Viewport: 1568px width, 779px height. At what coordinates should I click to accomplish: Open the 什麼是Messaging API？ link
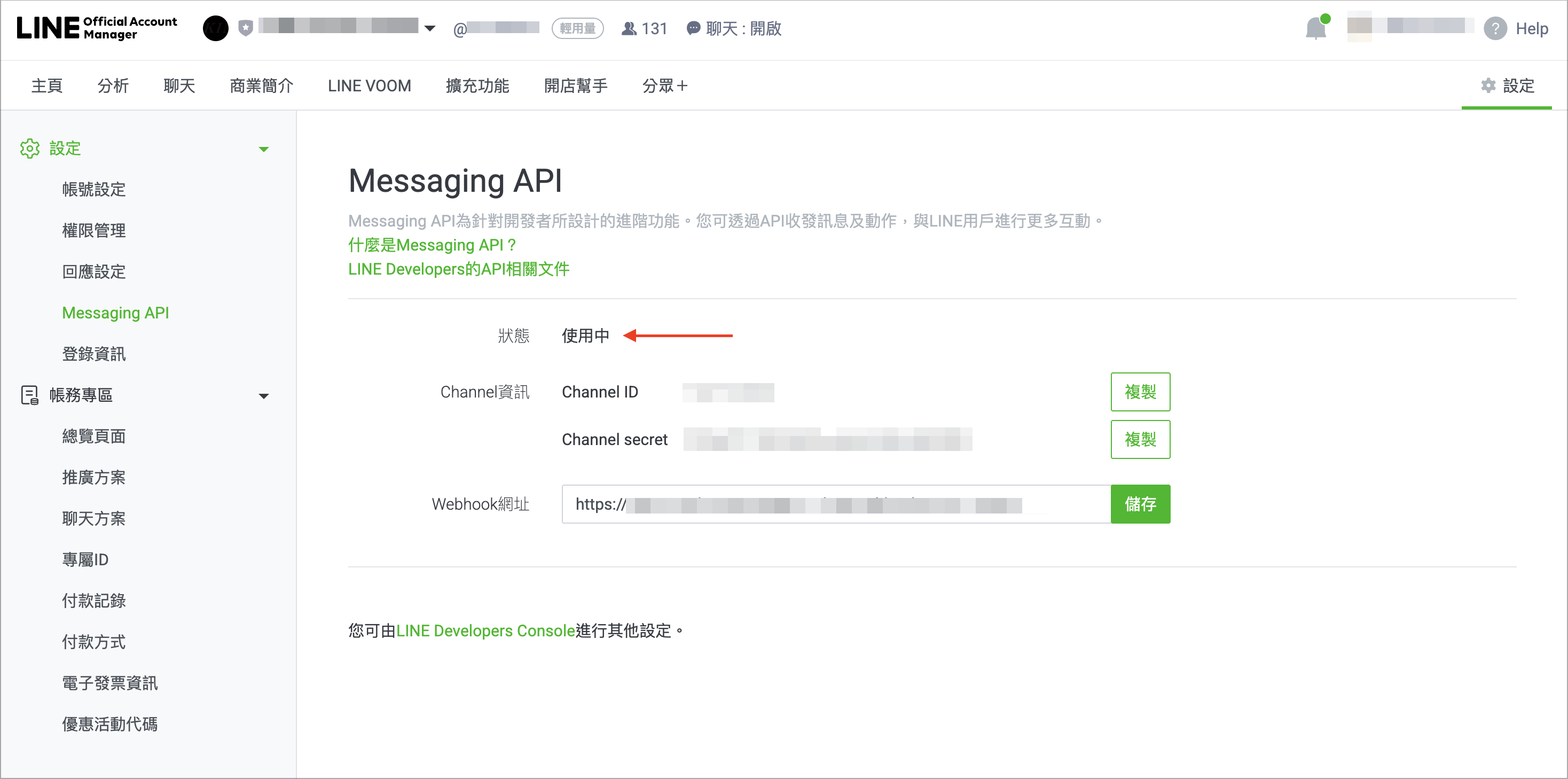432,245
